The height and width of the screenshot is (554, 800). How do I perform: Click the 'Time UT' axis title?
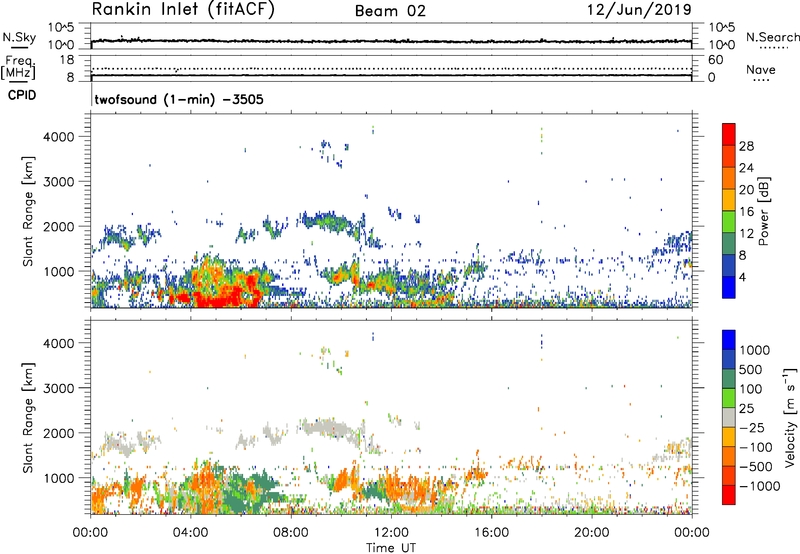[x=391, y=548]
